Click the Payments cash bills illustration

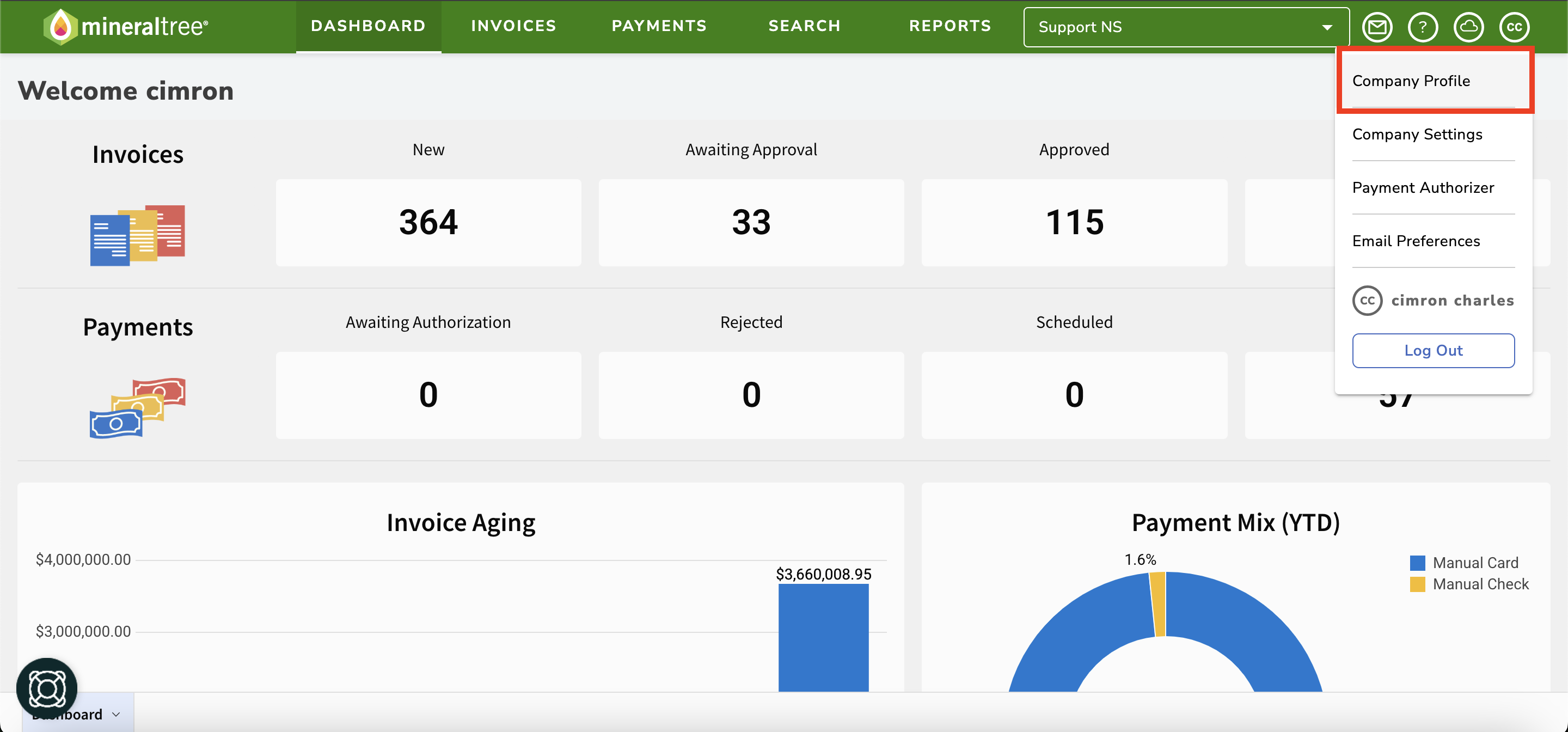138,407
